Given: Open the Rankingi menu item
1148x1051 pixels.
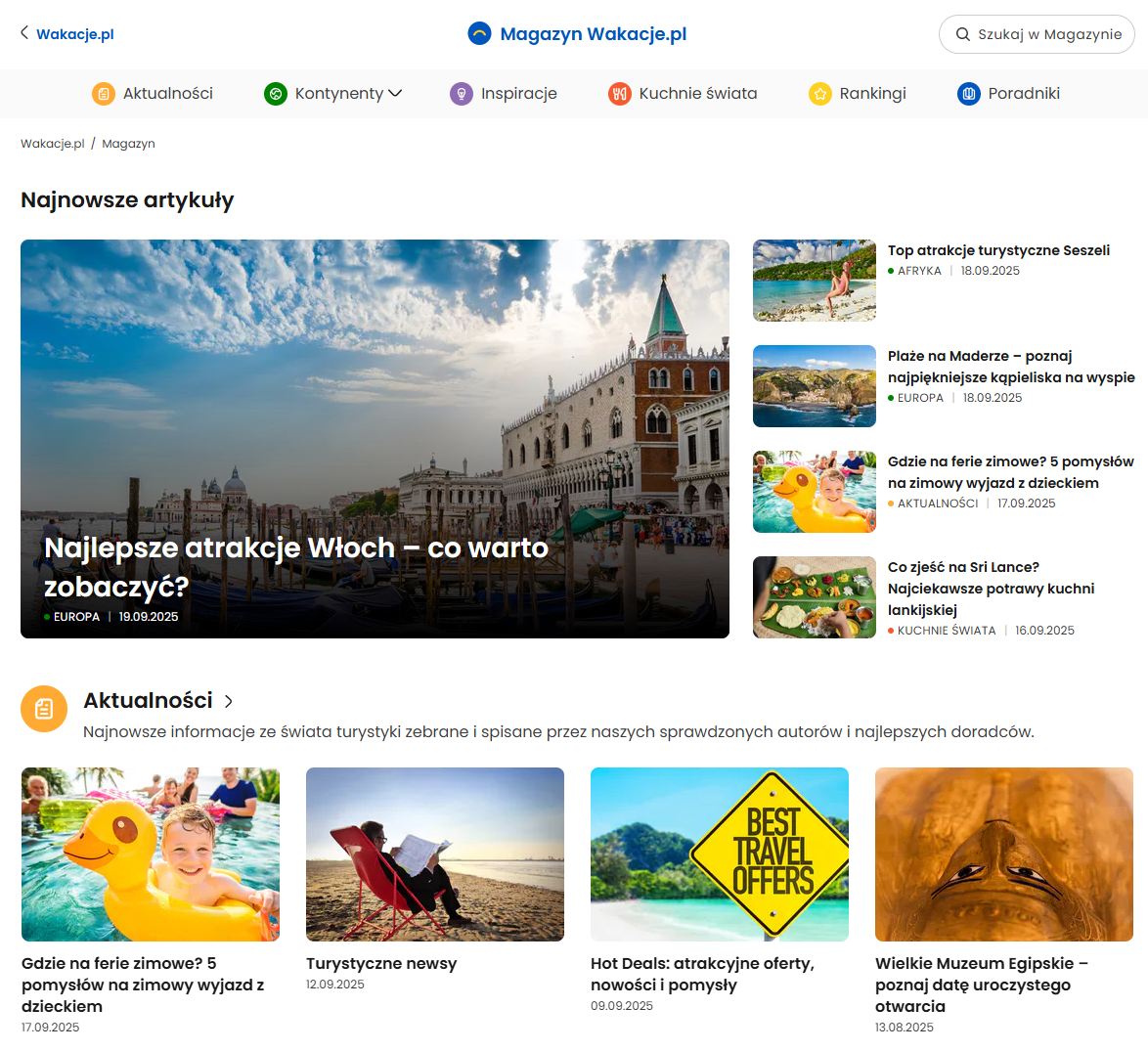Looking at the screenshot, I should [872, 94].
